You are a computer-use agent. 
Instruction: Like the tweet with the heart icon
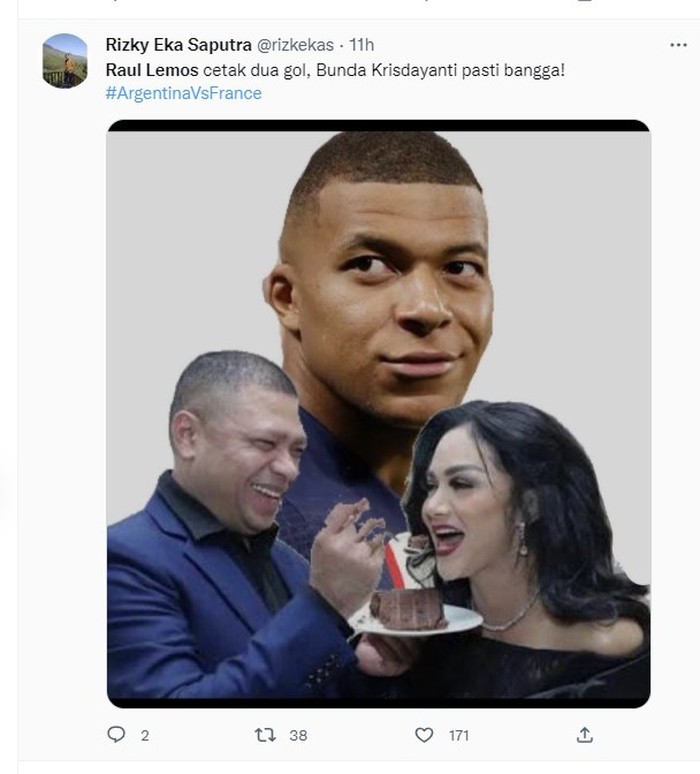[x=424, y=735]
